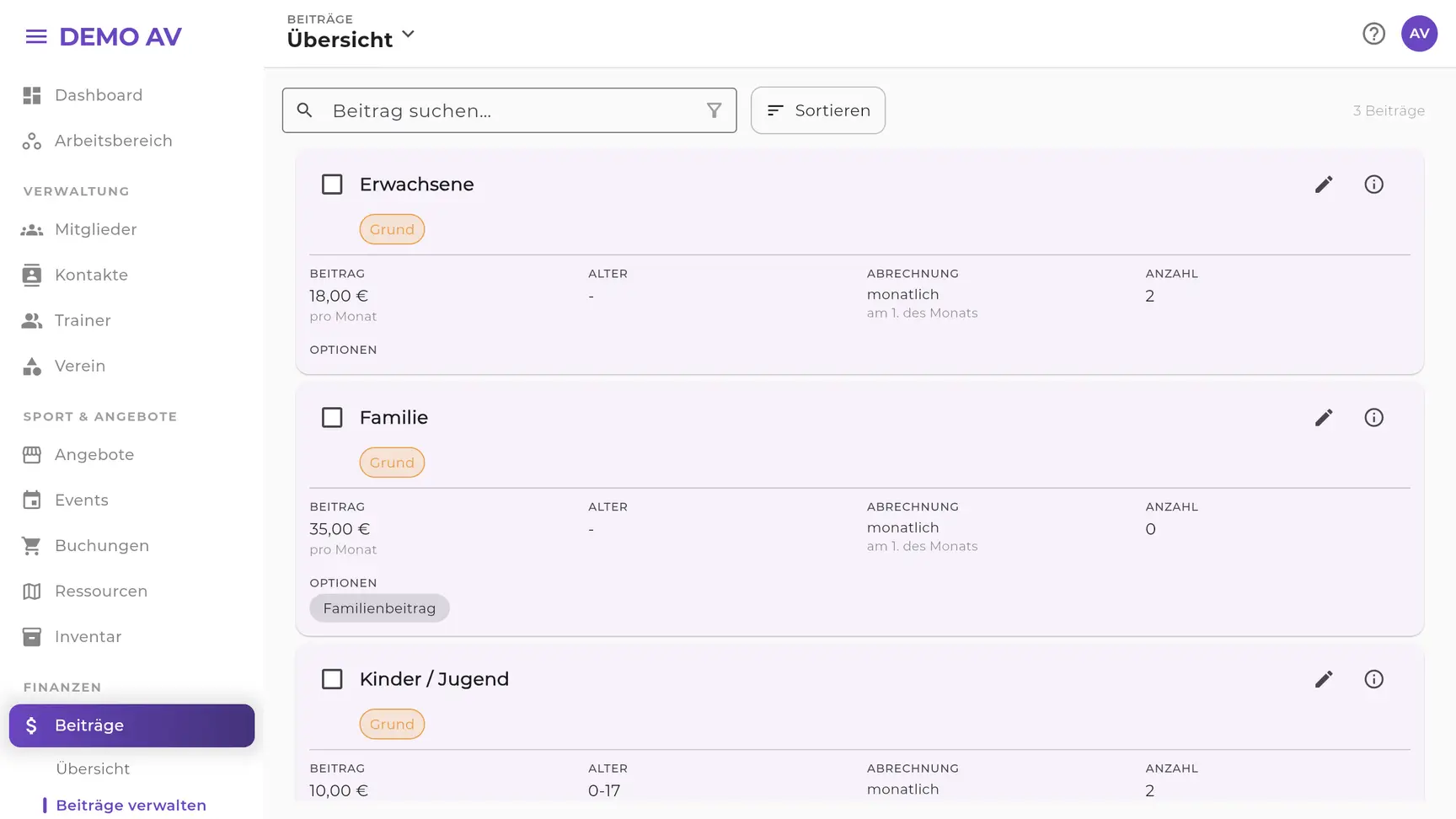The height and width of the screenshot is (819, 1456).
Task: Click the Beitrag suchen search field
Action: (x=509, y=110)
